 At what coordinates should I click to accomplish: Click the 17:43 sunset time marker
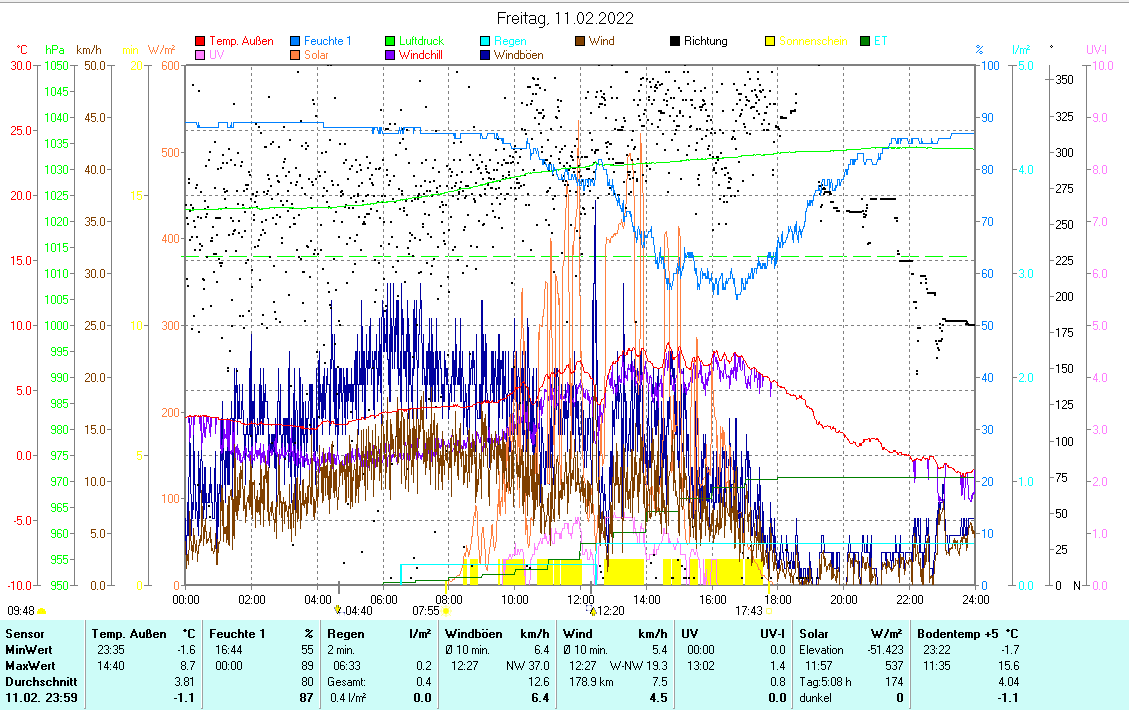coord(749,610)
